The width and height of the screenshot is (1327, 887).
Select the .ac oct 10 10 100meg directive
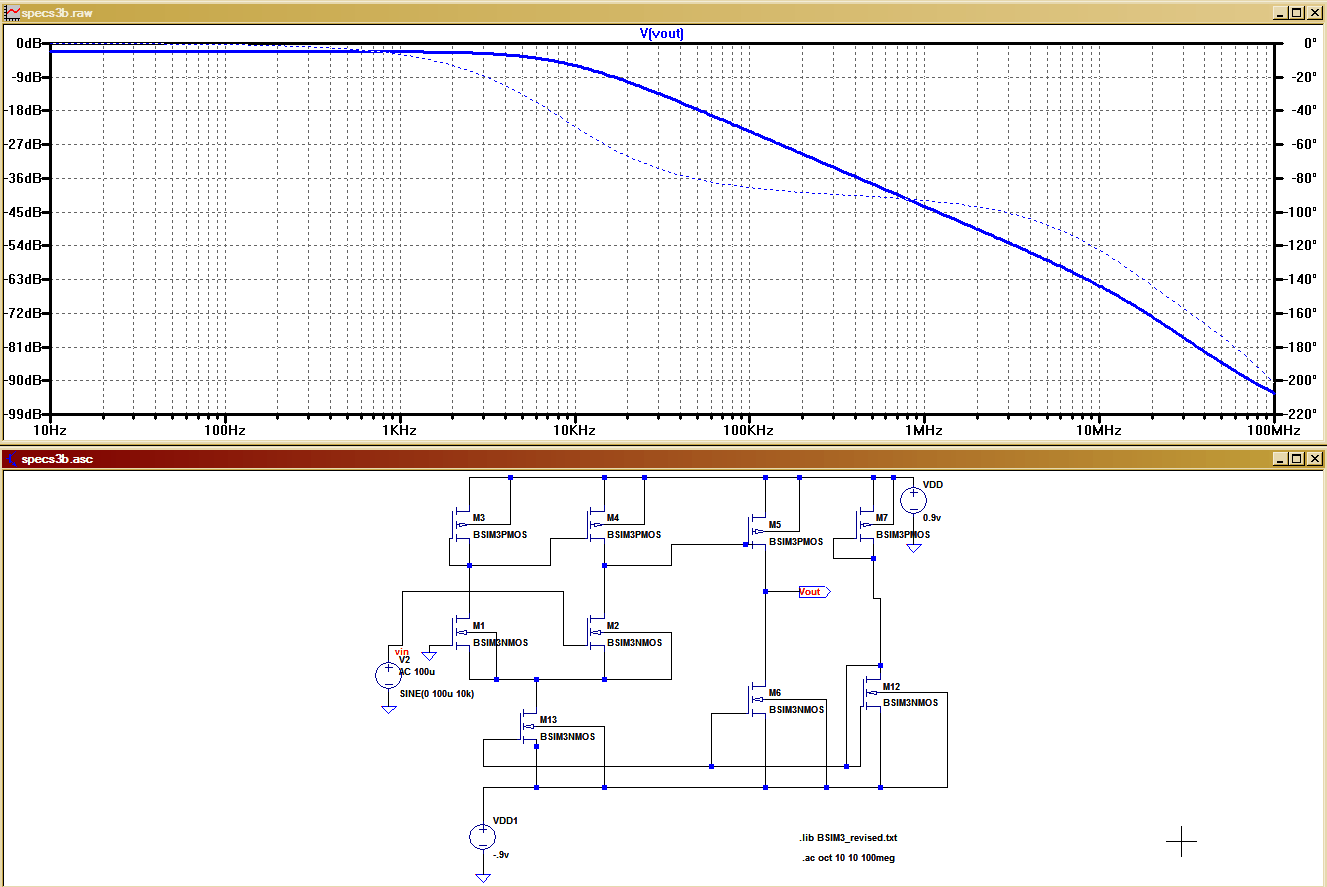coord(851,858)
